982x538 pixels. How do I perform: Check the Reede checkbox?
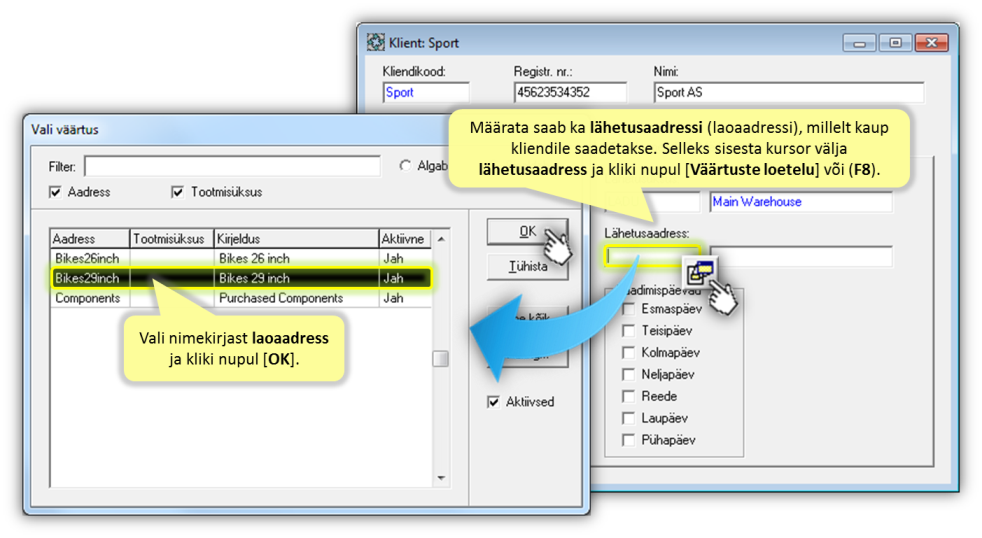point(628,396)
